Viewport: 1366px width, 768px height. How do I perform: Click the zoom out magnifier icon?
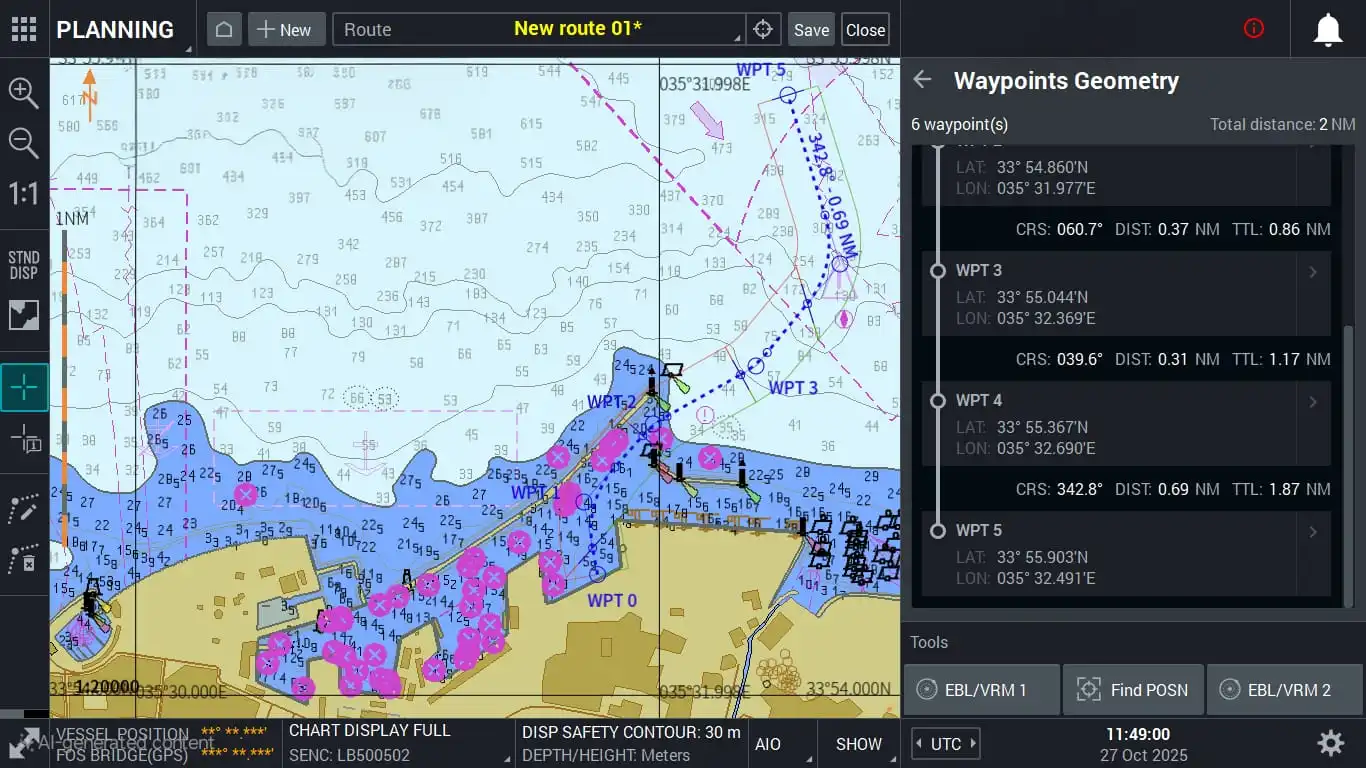pyautogui.click(x=24, y=143)
